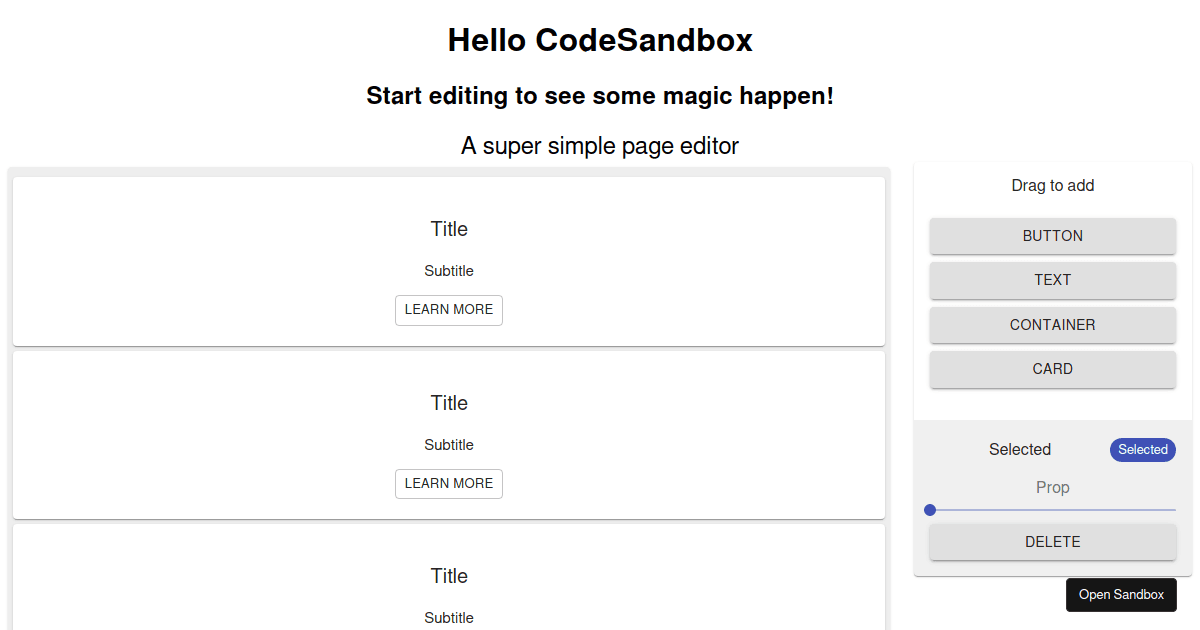Click the Prop label in the Selected panel
This screenshot has width=1200, height=630.
(x=1052, y=487)
